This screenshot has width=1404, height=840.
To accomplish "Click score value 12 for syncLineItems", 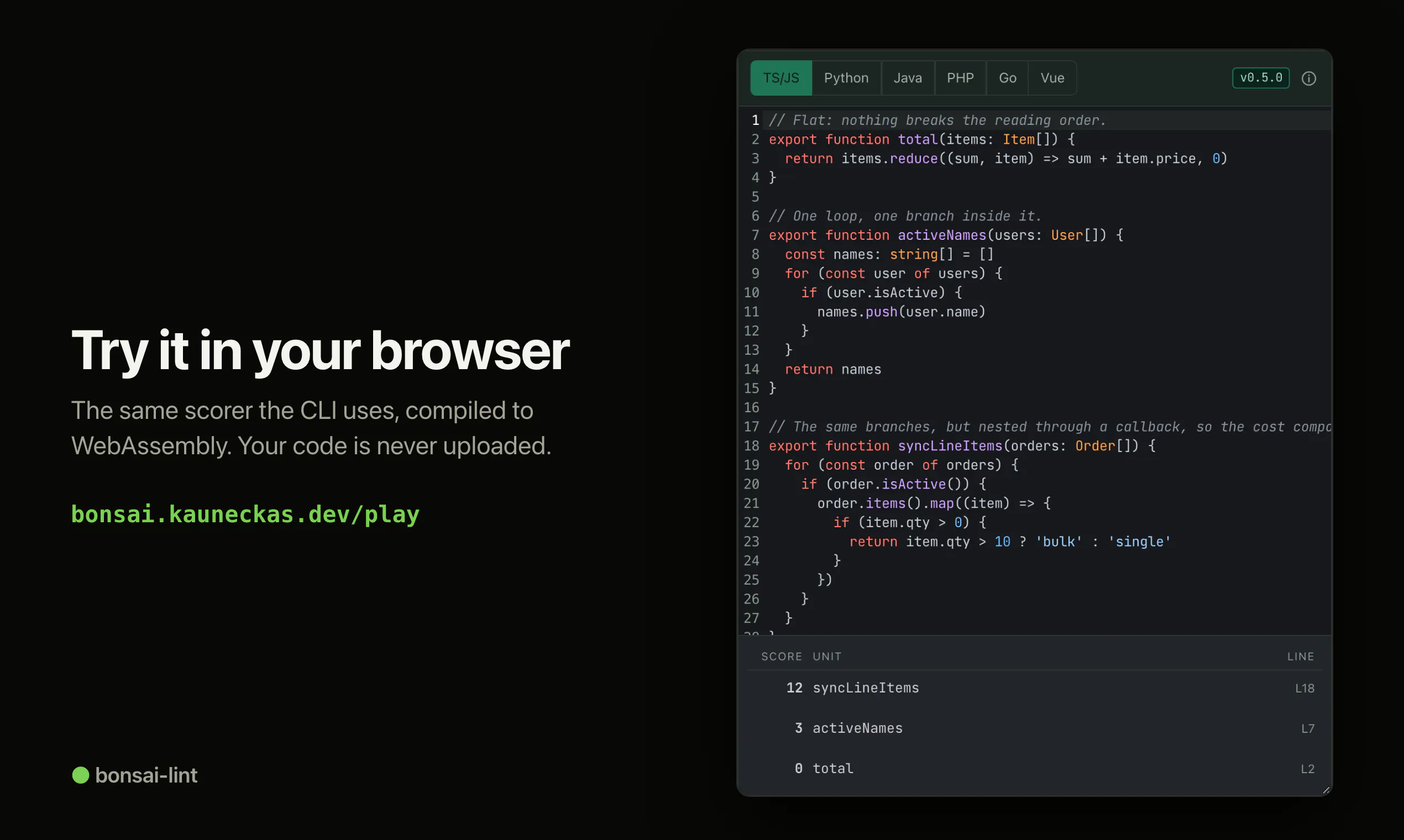I will [x=794, y=687].
